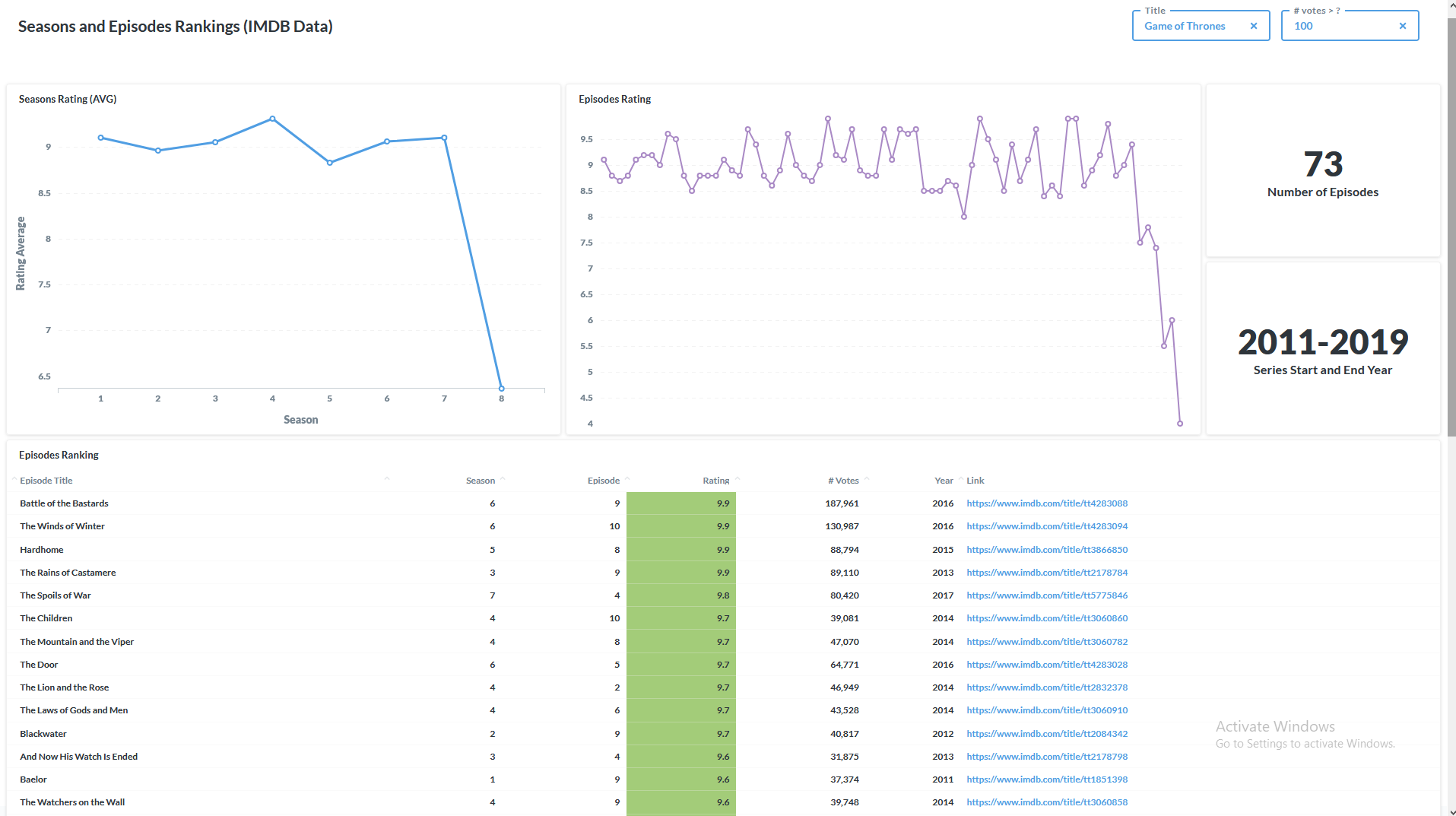Open Title filter field showing Game of Thrones
The height and width of the screenshot is (816, 1456).
[x=1201, y=26]
